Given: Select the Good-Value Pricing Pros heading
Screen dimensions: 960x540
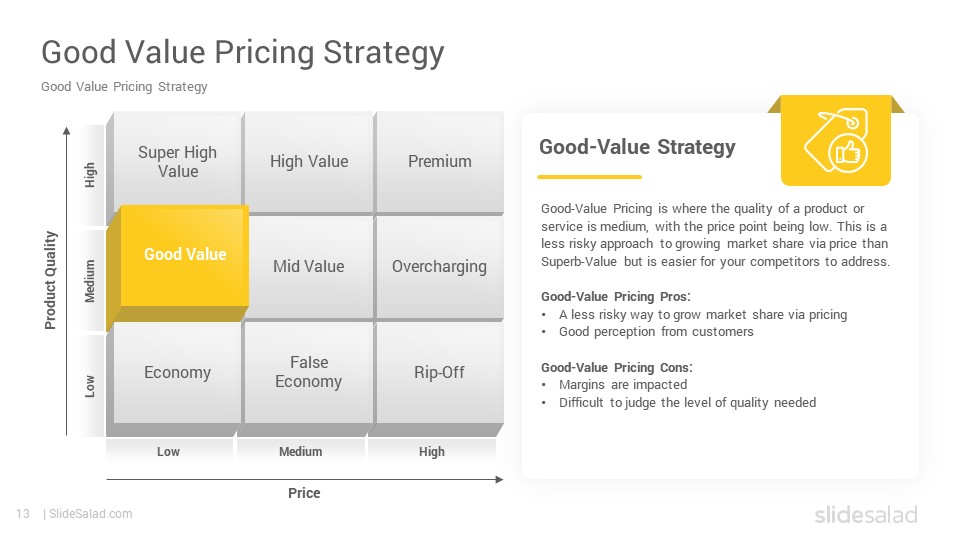Looking at the screenshot, I should 616,297.
